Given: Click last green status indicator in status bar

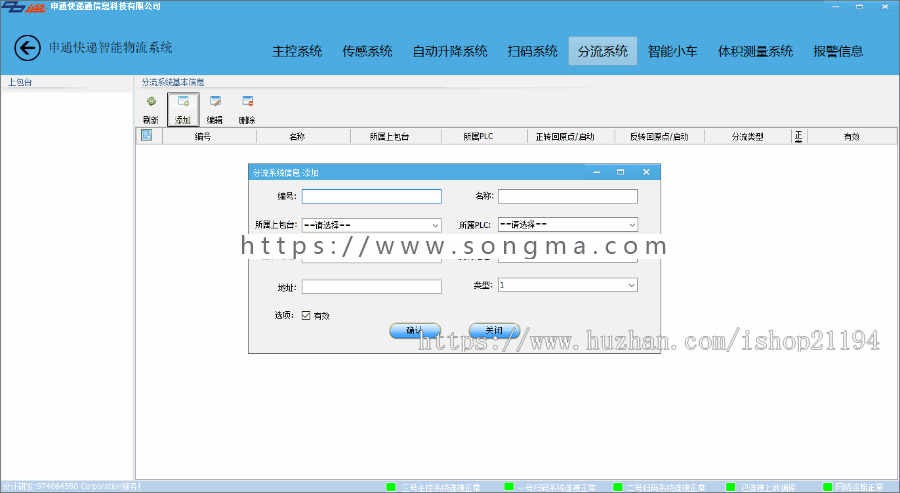Looking at the screenshot, I should (828, 487).
